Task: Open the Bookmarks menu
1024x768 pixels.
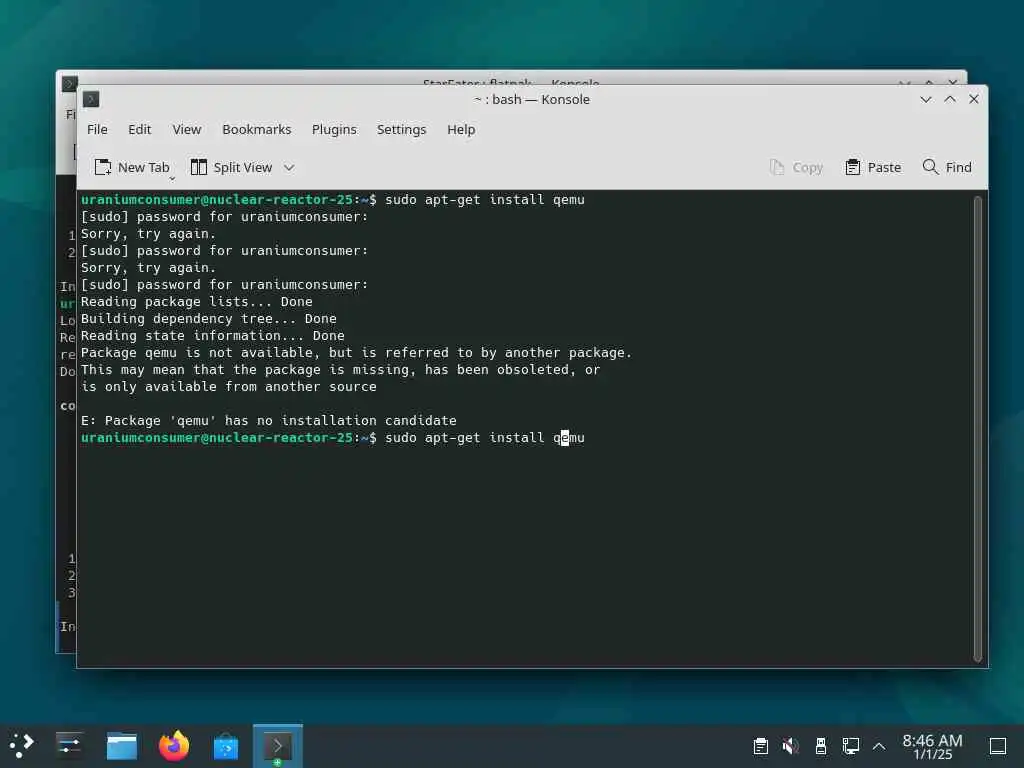Action: (x=257, y=129)
